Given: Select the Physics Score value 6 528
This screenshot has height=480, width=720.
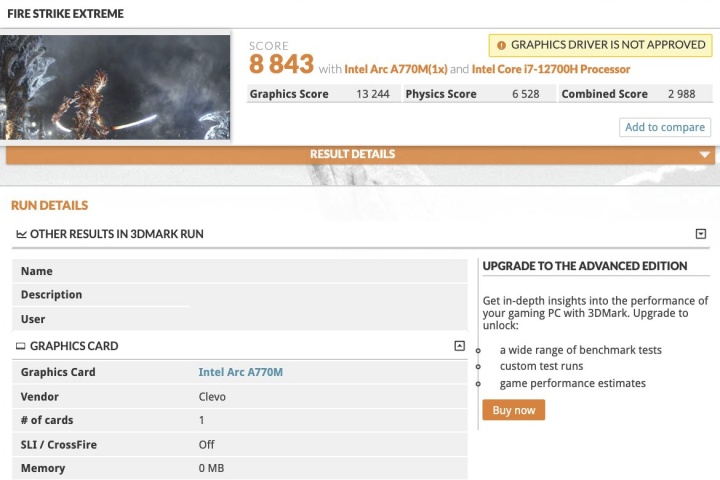Looking at the screenshot, I should click(x=526, y=94).
